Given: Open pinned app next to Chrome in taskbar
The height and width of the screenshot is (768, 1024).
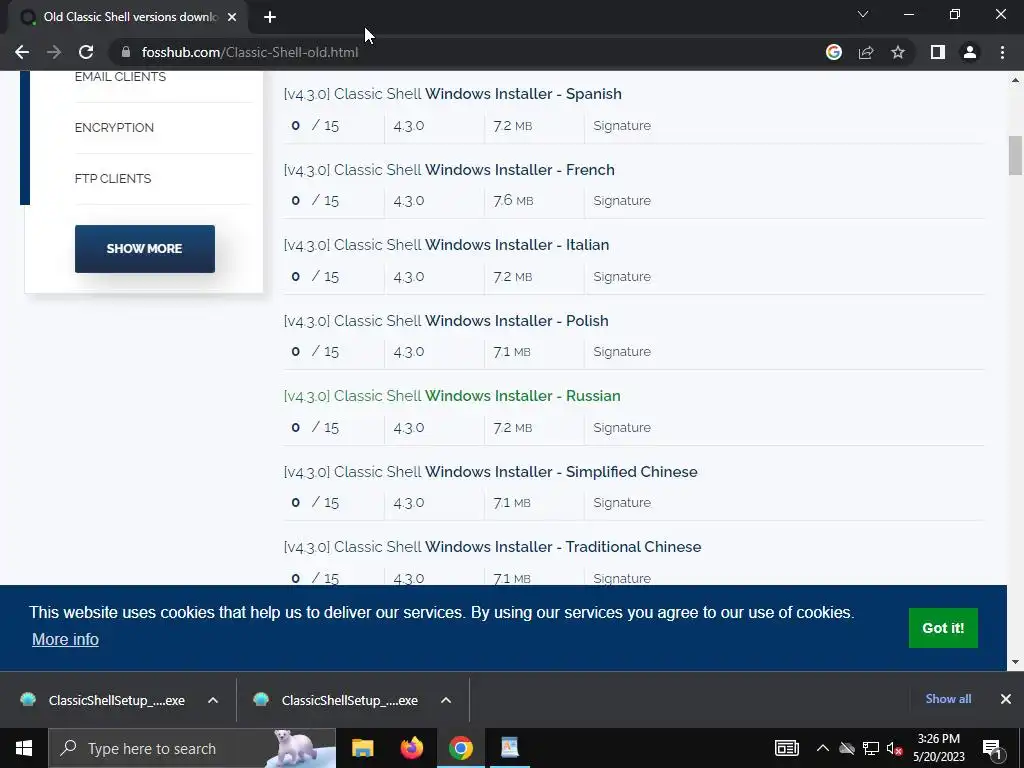Looking at the screenshot, I should 509,748.
